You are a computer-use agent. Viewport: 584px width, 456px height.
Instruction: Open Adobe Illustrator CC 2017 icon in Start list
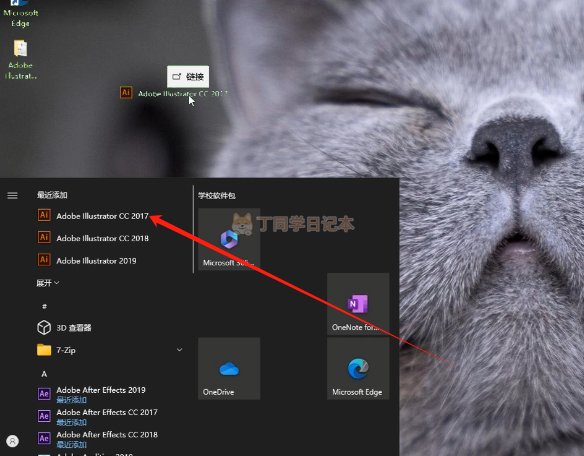click(44, 215)
